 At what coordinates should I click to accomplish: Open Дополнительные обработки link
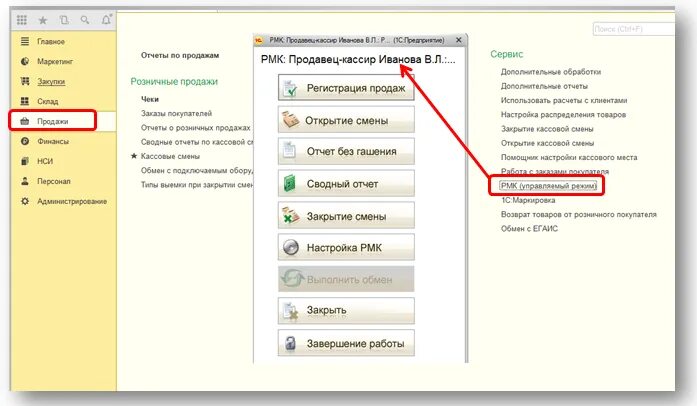(x=551, y=72)
